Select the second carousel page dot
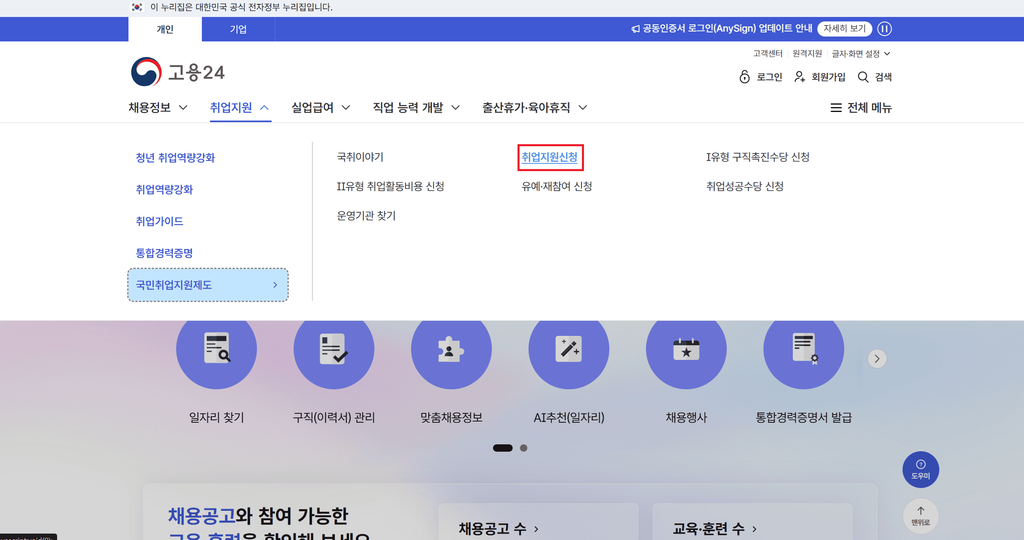The height and width of the screenshot is (540, 1024). click(x=523, y=448)
